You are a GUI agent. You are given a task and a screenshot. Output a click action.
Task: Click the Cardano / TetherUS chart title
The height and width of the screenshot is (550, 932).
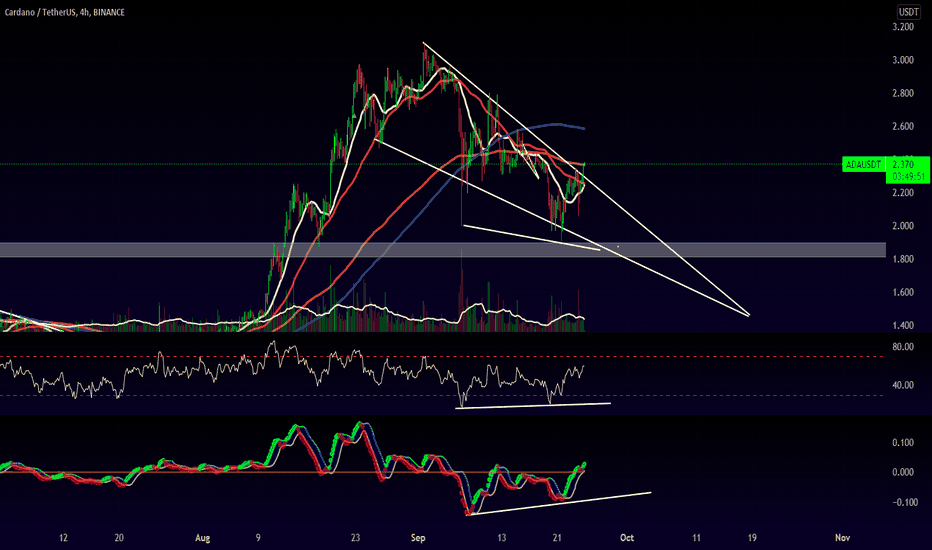tap(64, 12)
